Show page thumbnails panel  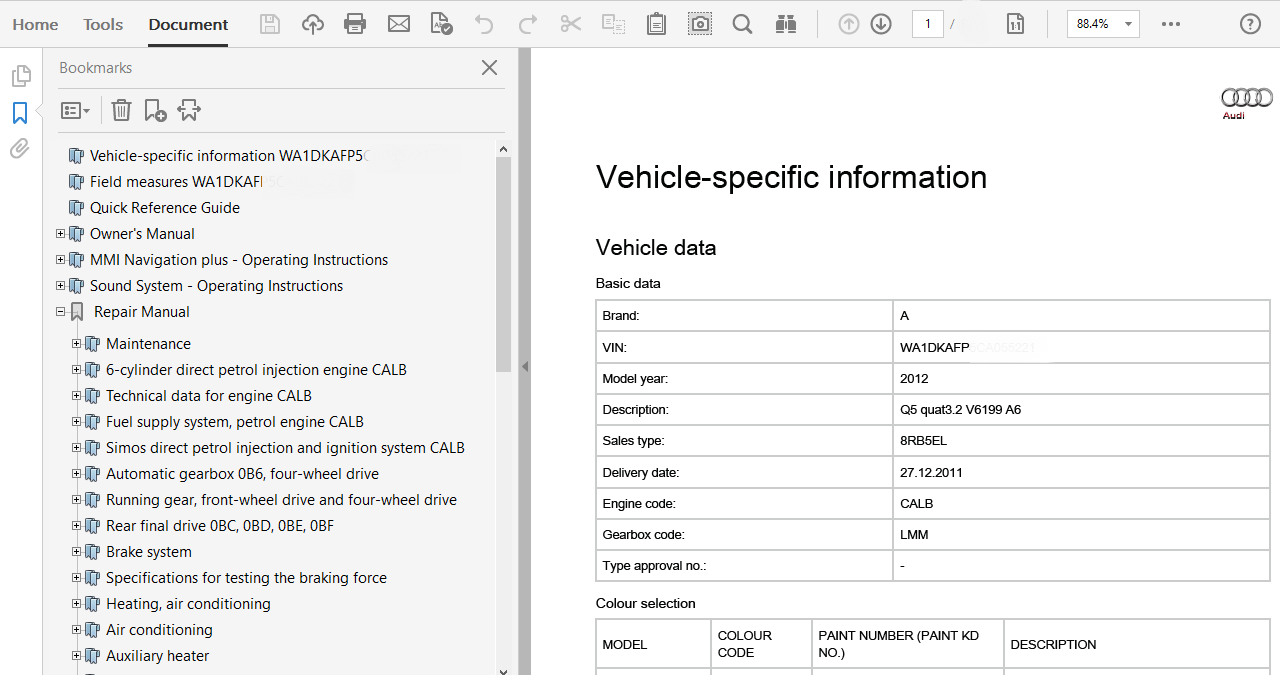point(20,76)
